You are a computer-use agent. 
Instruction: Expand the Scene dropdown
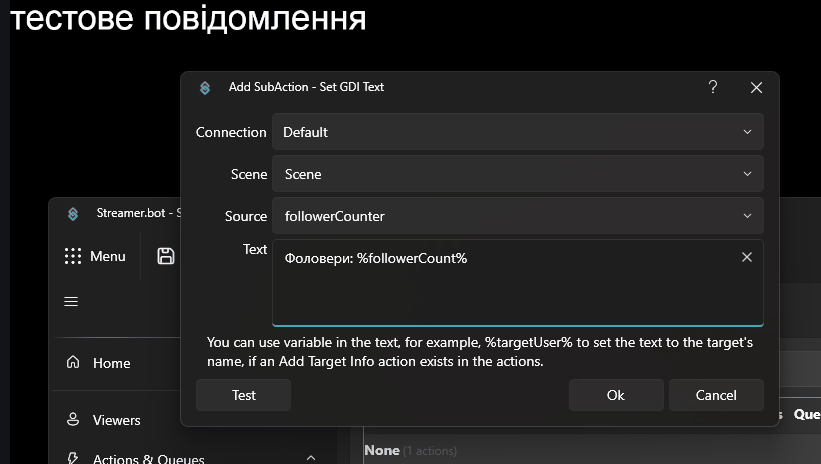517,174
